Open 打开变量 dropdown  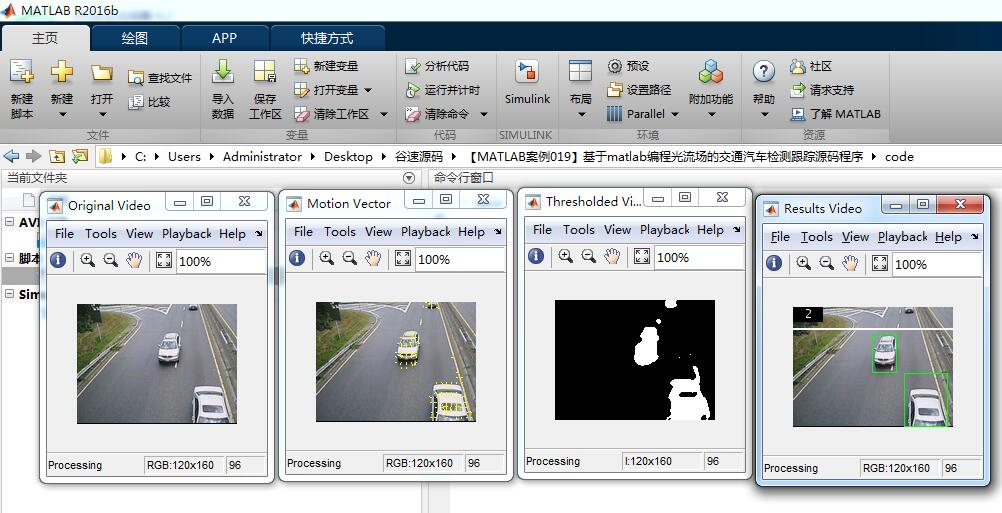[368, 90]
